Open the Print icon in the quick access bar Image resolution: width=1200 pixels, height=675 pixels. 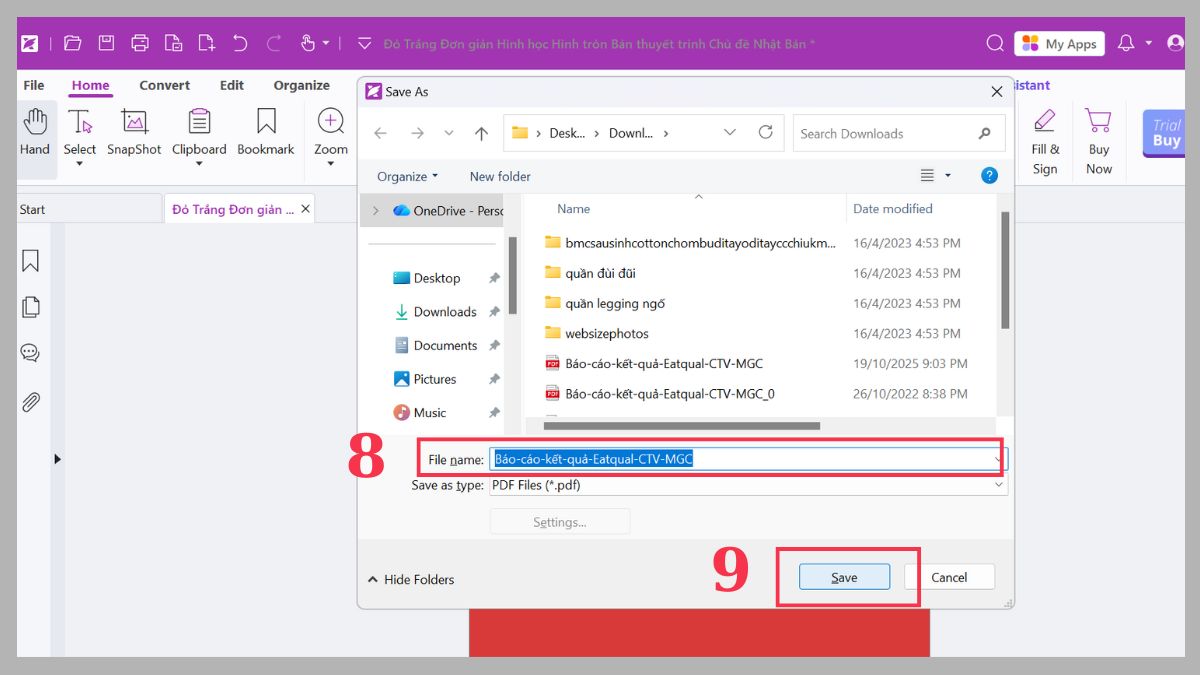(x=139, y=43)
